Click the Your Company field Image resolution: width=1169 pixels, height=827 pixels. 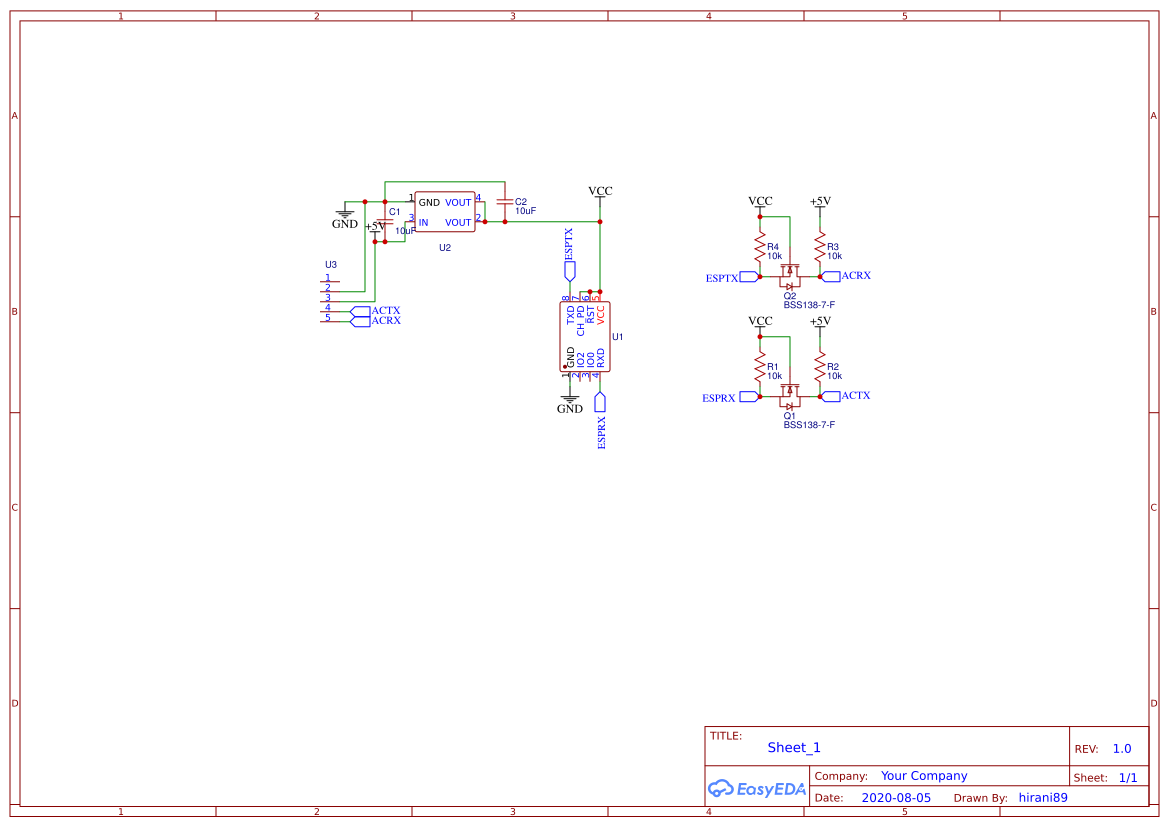point(924,776)
